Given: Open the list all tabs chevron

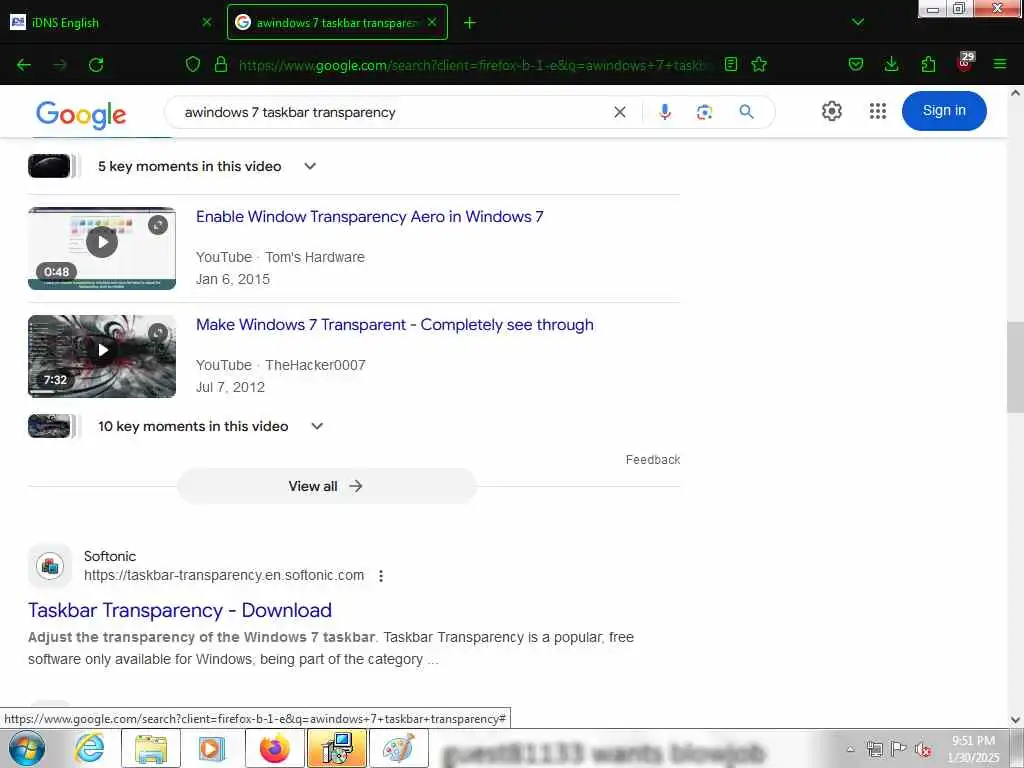Looking at the screenshot, I should coord(858,22).
